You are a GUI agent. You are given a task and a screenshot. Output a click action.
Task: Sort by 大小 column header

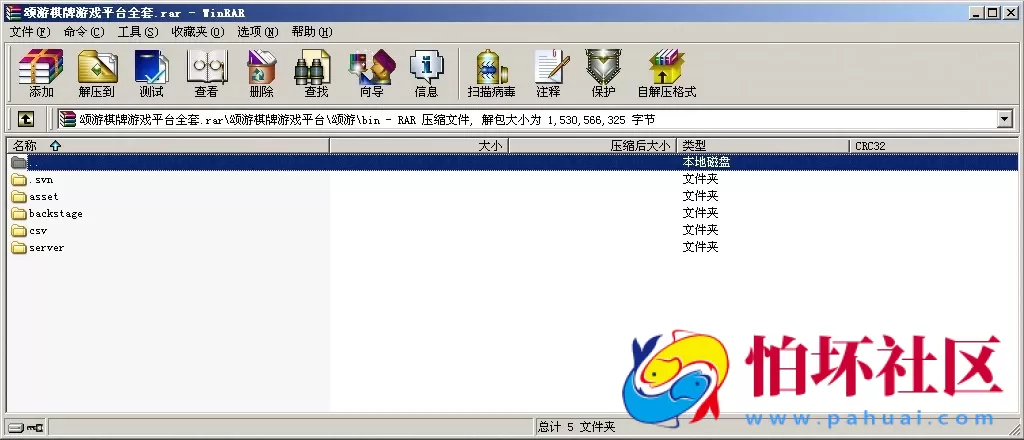pos(419,146)
